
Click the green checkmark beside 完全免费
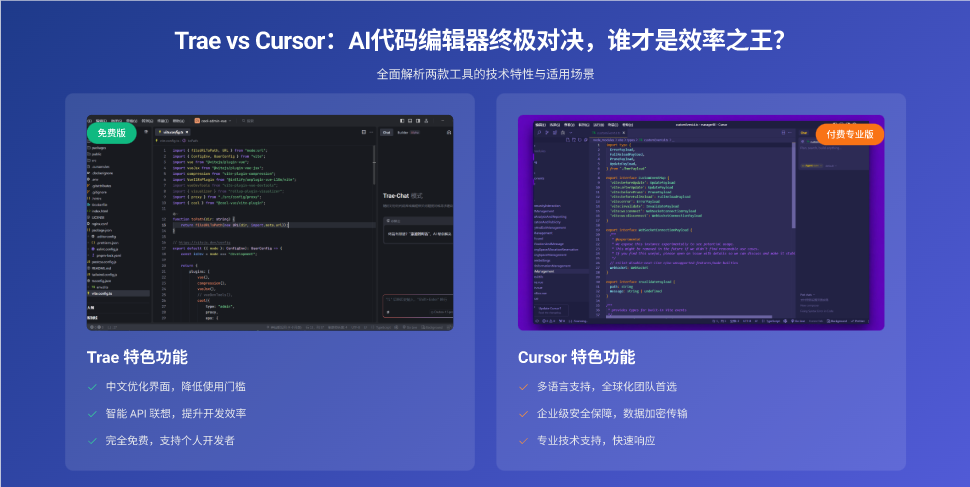(92, 441)
